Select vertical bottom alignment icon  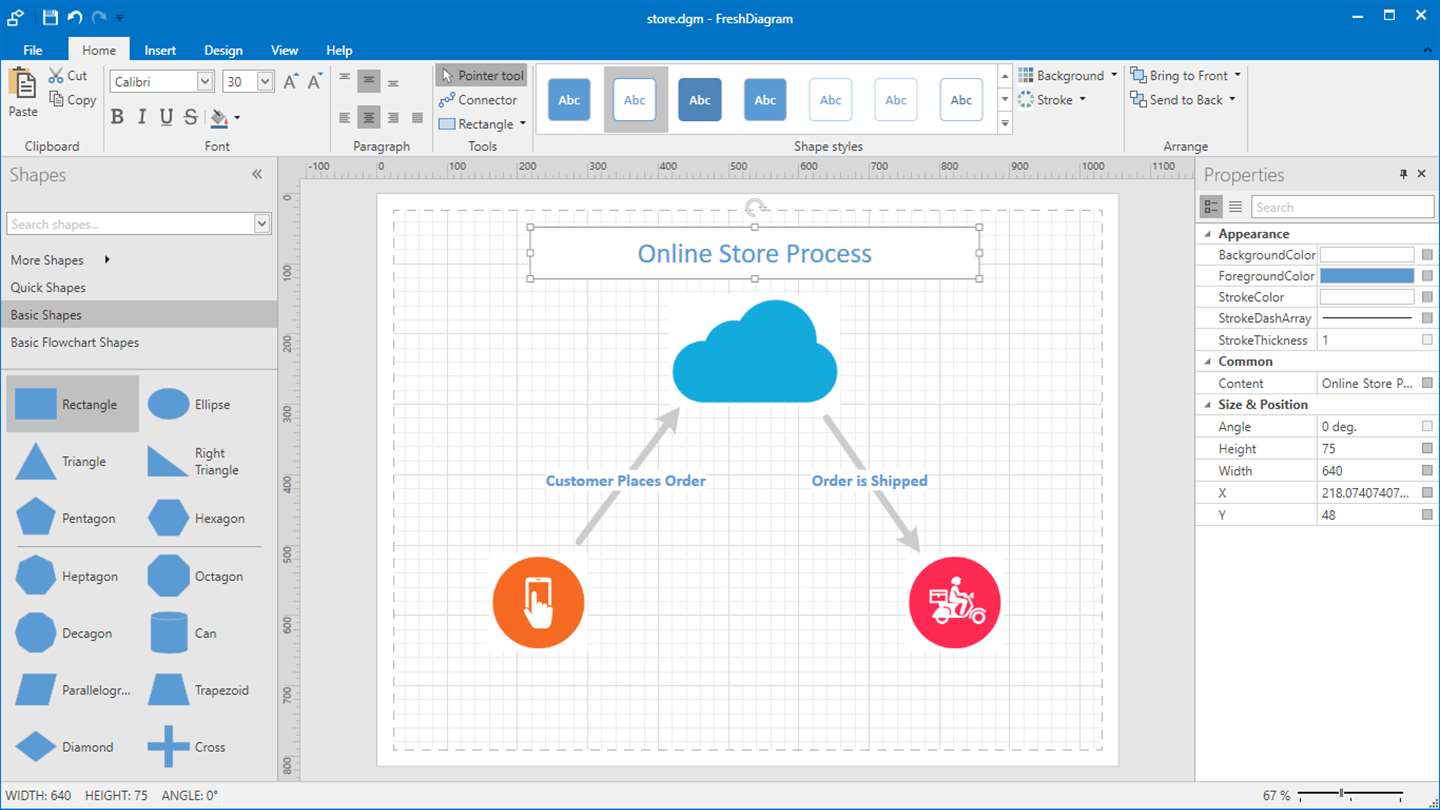click(x=393, y=82)
